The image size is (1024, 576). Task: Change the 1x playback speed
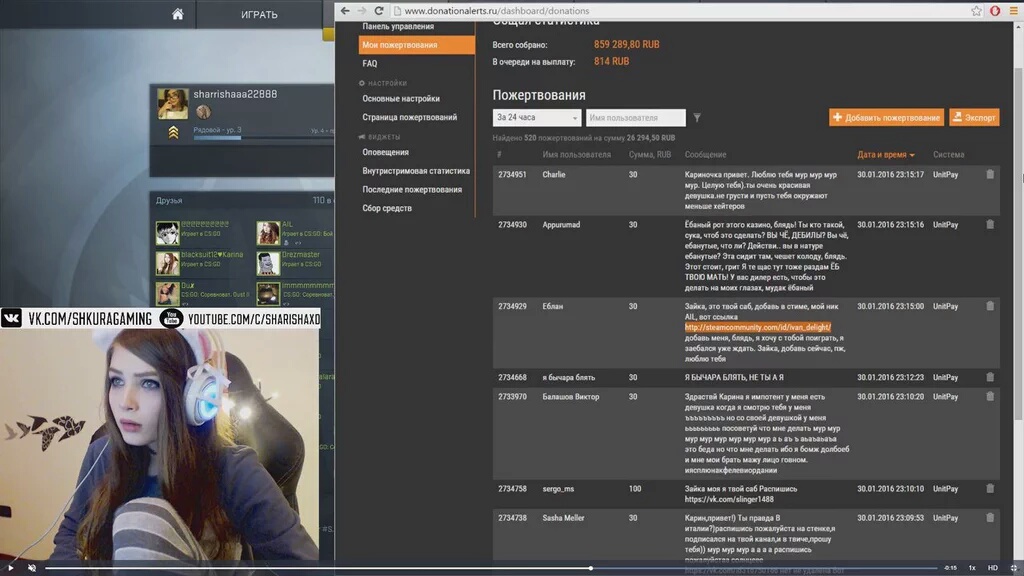pos(972,568)
